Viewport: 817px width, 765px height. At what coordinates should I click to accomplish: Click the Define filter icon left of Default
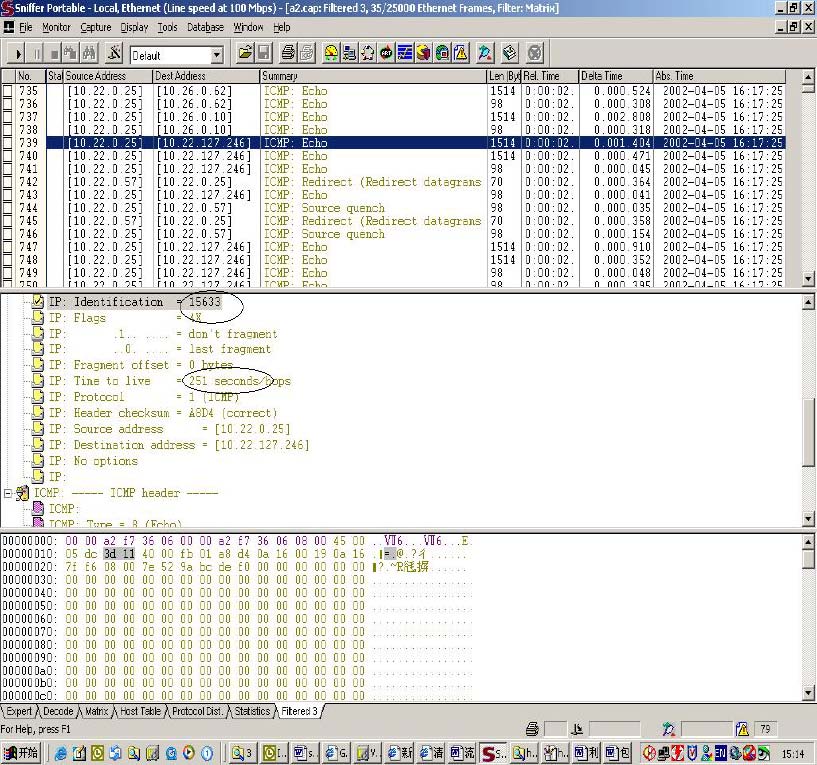(114, 54)
